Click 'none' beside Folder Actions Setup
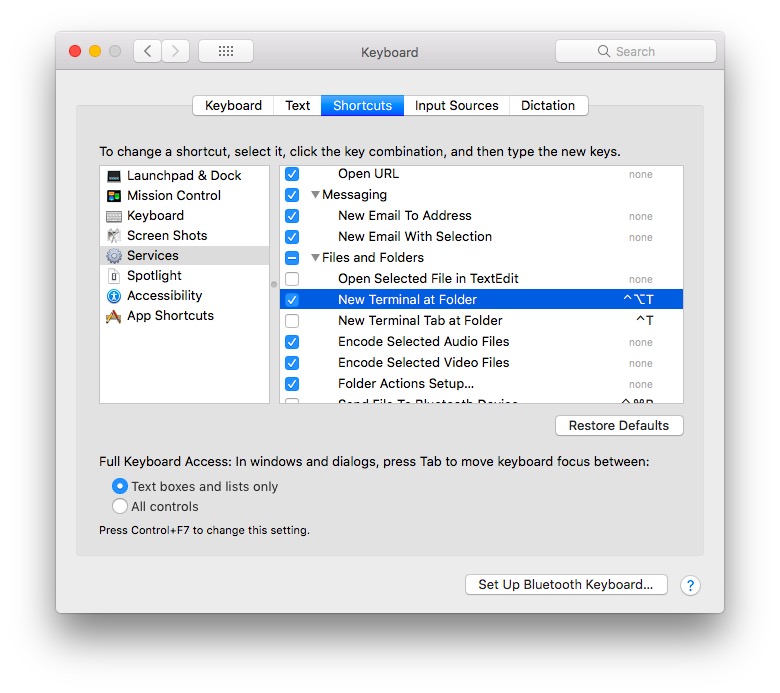This screenshot has width=780, height=693. click(640, 384)
